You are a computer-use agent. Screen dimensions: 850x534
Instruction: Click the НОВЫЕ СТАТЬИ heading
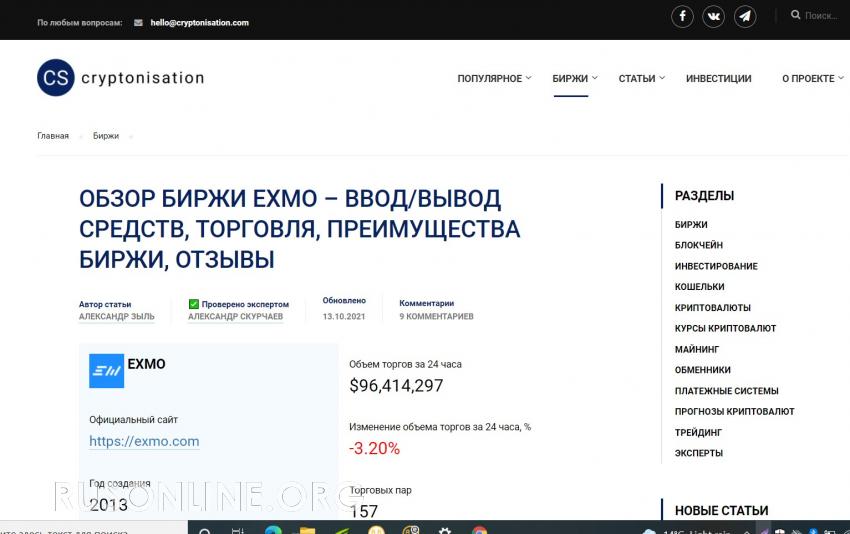tap(722, 511)
